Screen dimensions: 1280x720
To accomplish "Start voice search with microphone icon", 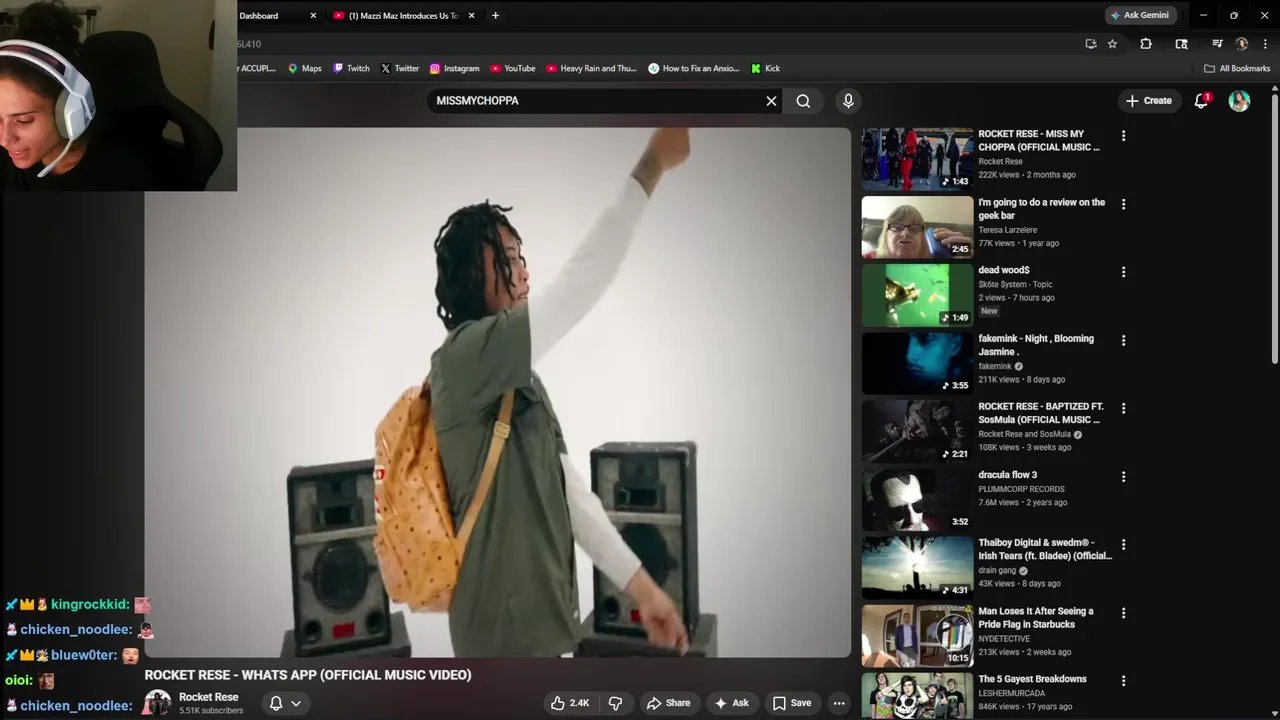I will point(848,101).
